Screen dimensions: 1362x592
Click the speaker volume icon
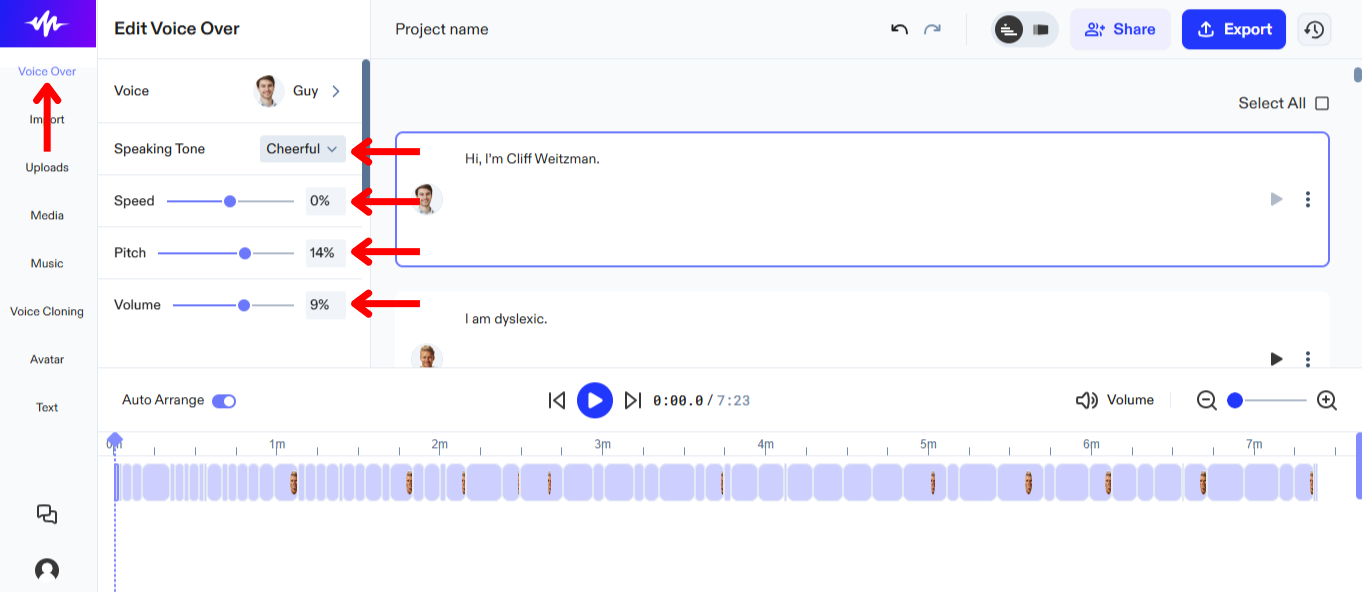1086,400
